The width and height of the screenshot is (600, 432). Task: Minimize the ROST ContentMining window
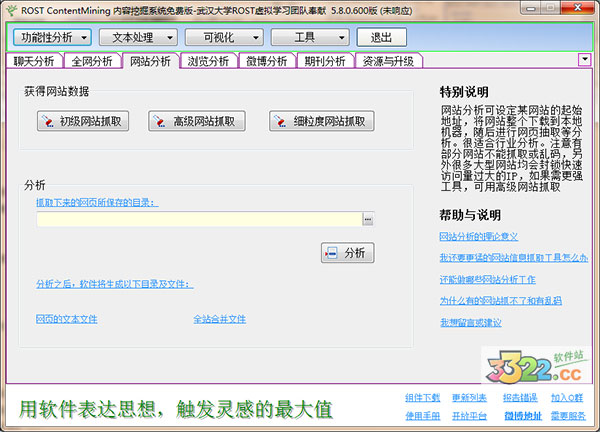coord(531,8)
